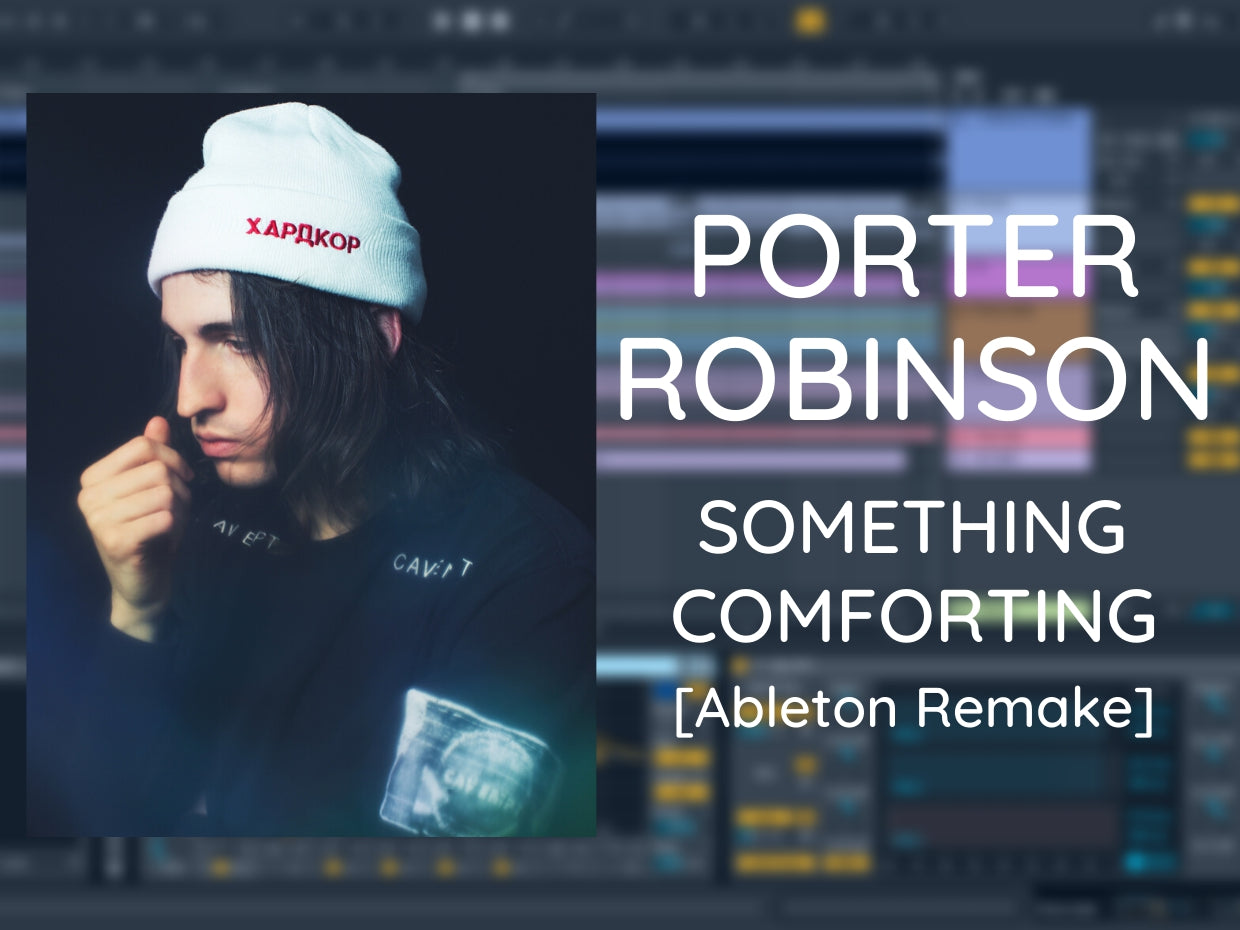Click the "[Ableton Remake]" label
The width and height of the screenshot is (1240, 930).
coord(914,709)
